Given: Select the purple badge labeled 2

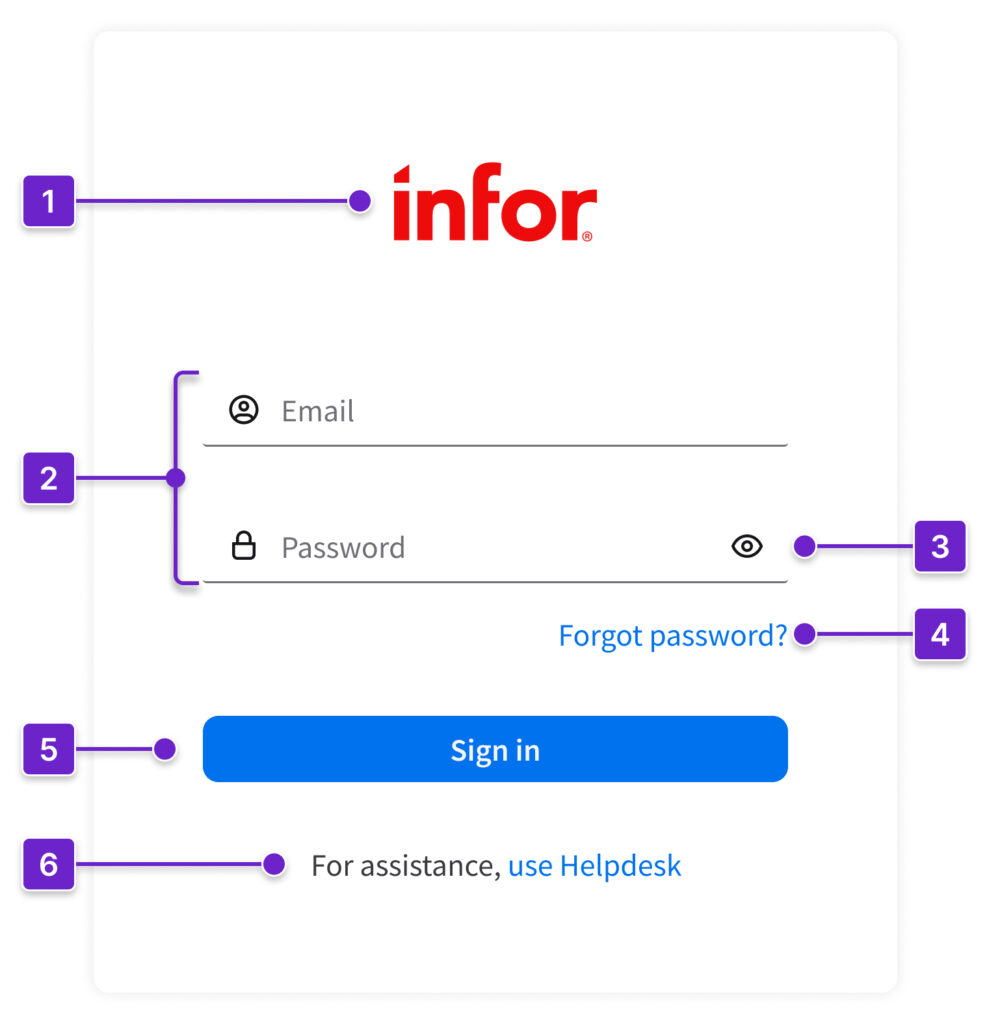Looking at the screenshot, I should point(49,478).
